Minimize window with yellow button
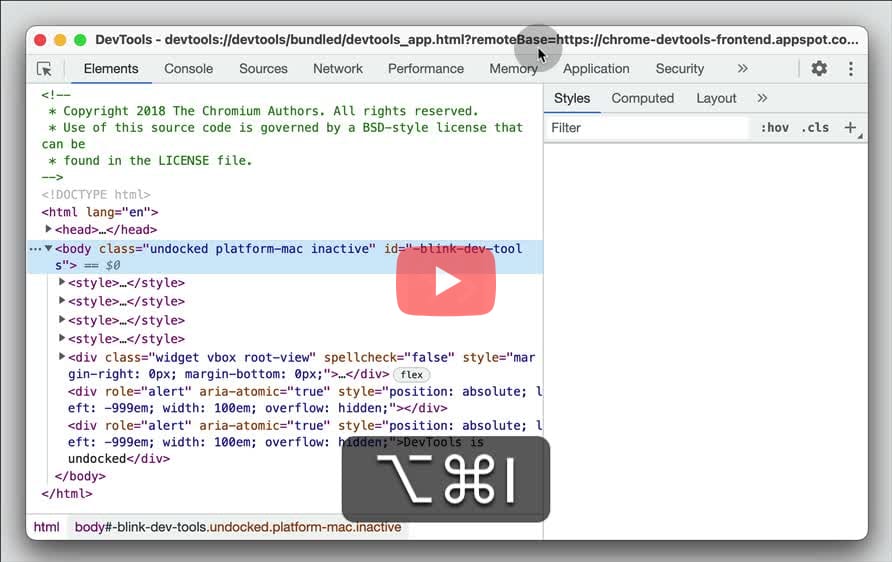 click(60, 40)
